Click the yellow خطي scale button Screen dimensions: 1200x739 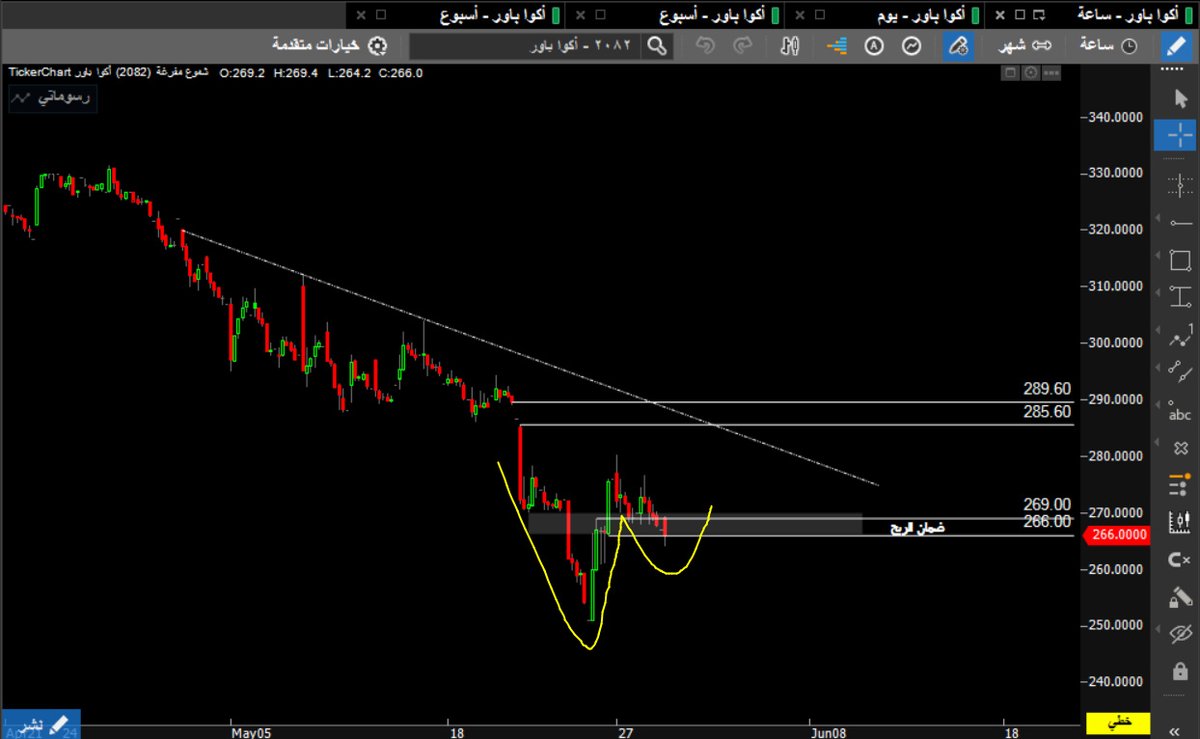(1118, 722)
